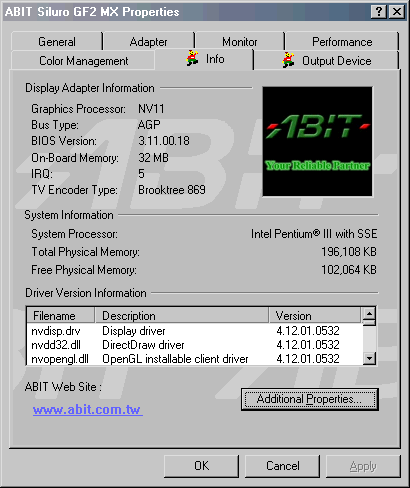
Task: Select the Monitor tab
Action: pos(240,42)
